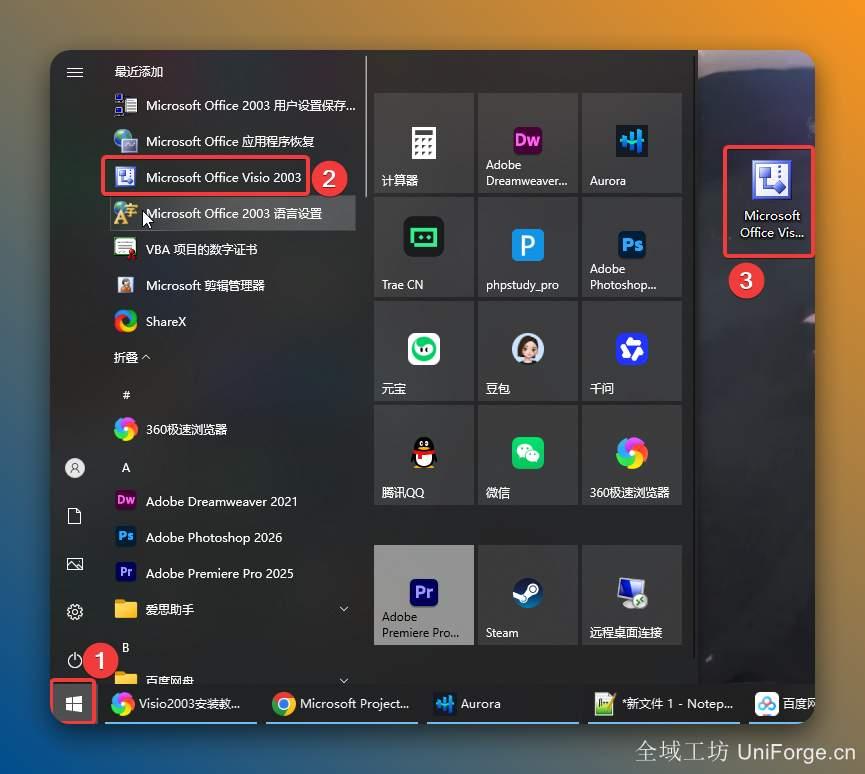The image size is (865, 774).
Task: Open the phpstudy_pro tile
Action: tap(528, 247)
